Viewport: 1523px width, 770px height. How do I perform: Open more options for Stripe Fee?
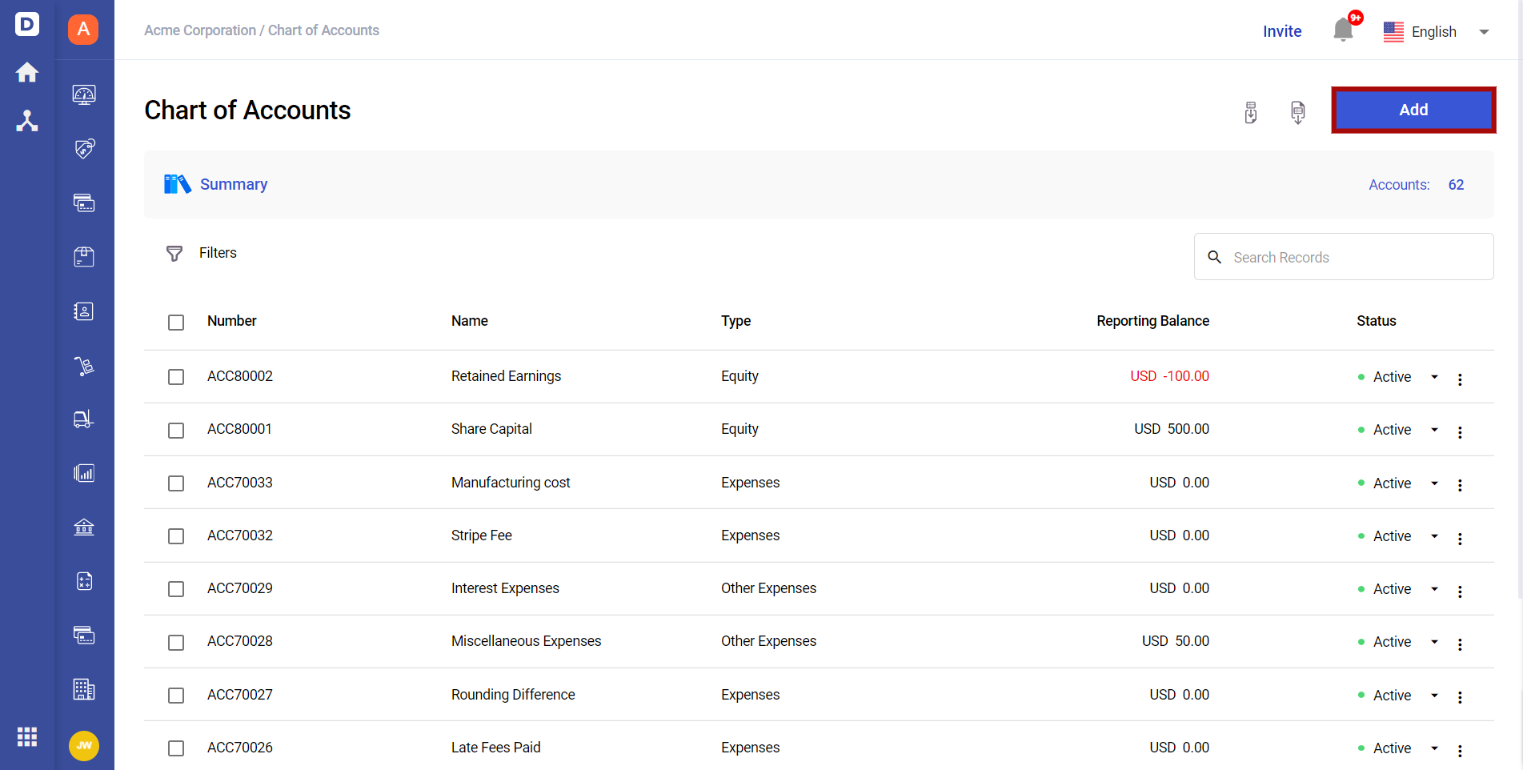pos(1460,538)
